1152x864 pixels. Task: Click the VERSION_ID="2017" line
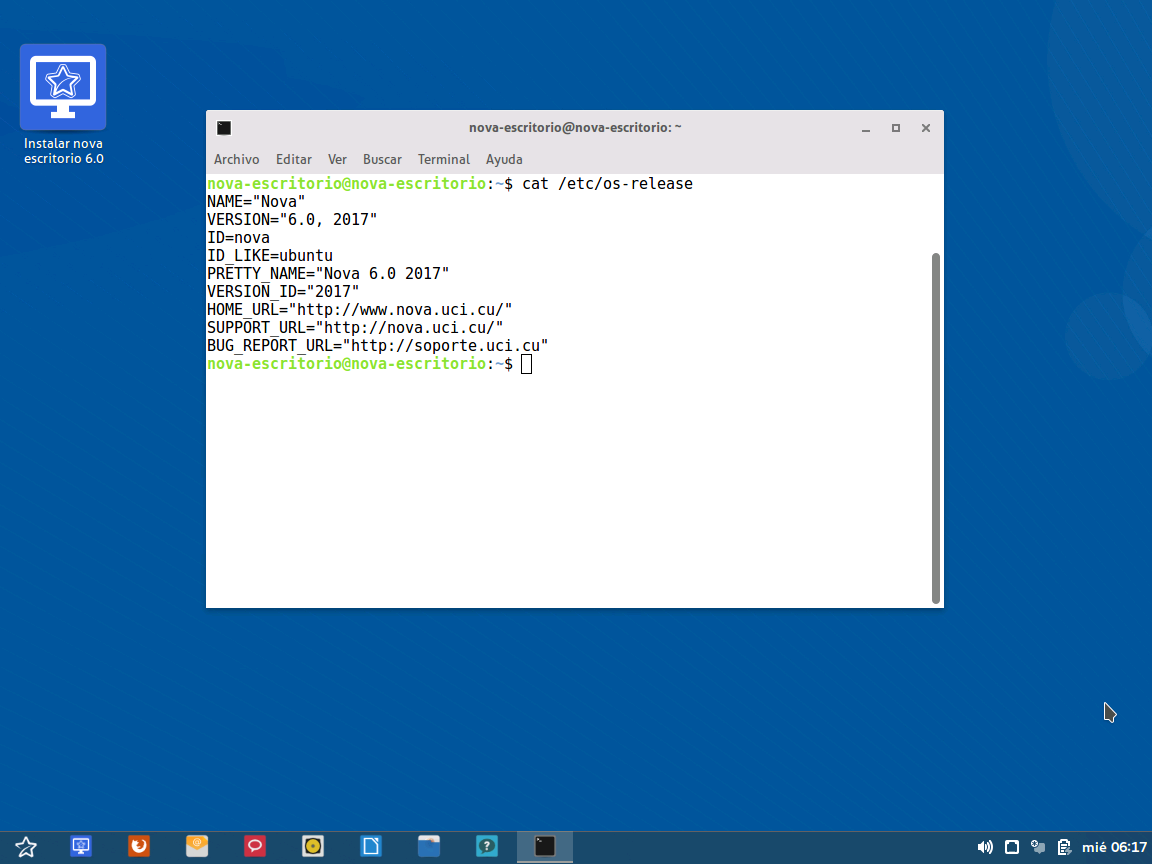(x=283, y=292)
